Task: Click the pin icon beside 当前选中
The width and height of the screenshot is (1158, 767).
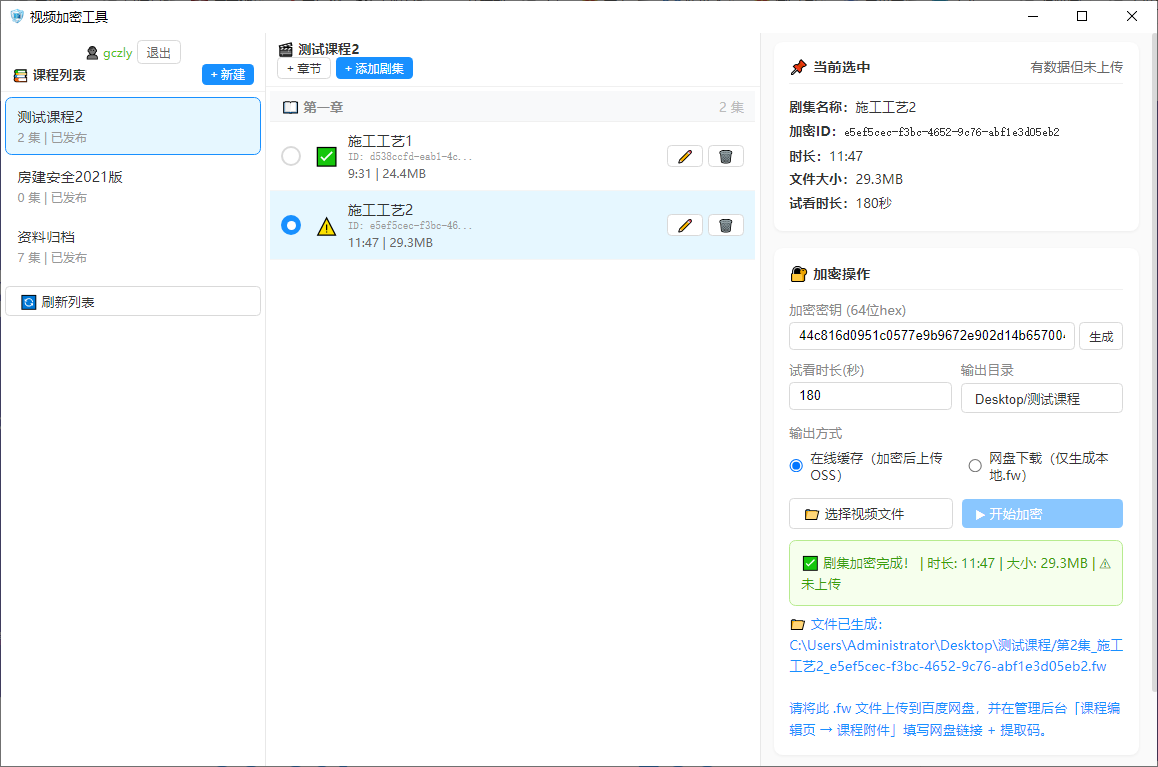Action: point(798,67)
